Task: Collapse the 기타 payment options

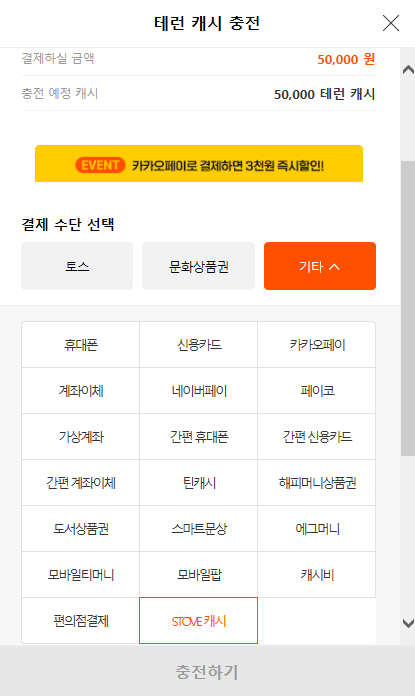Action: (320, 266)
